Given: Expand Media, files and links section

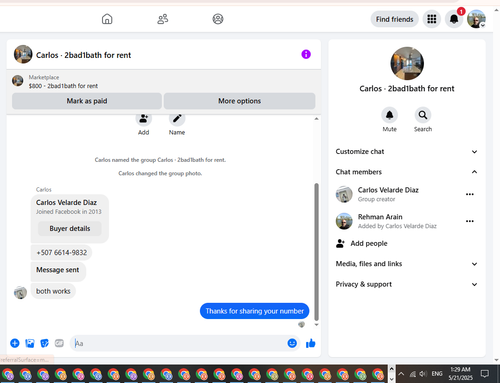Looking at the screenshot, I should (407, 264).
